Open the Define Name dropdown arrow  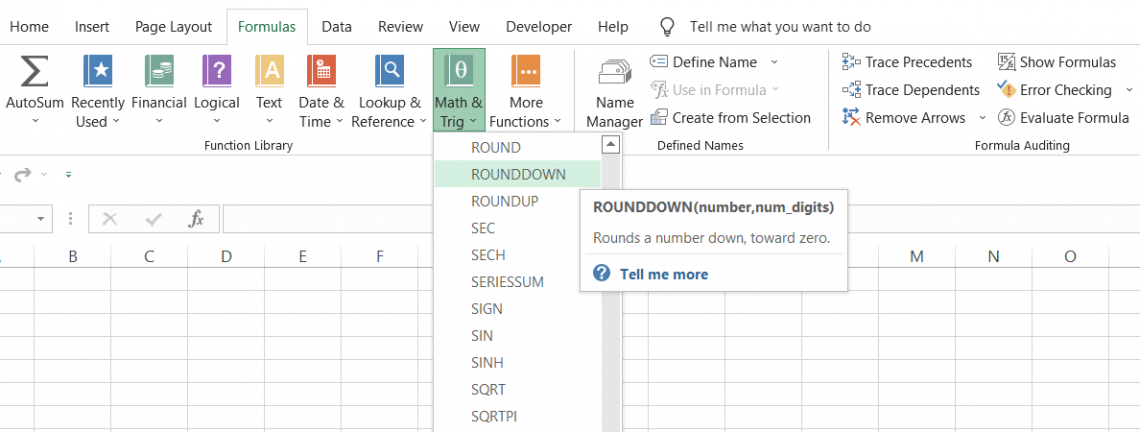tap(774, 62)
